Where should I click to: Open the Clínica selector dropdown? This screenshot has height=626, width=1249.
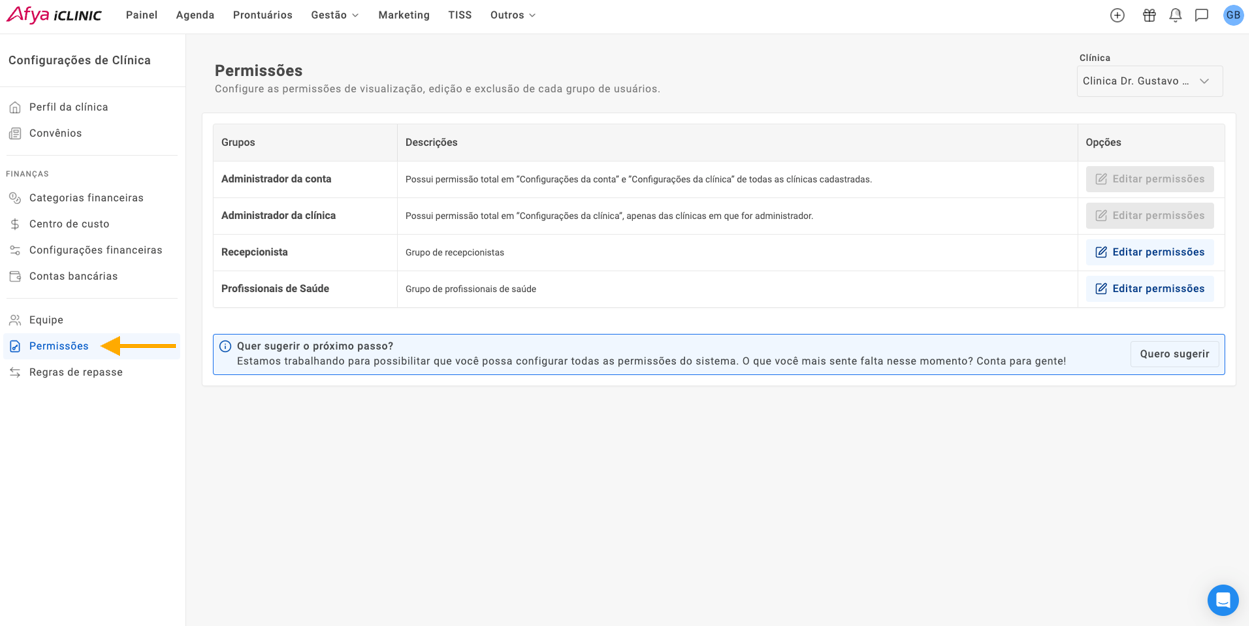(x=1149, y=81)
